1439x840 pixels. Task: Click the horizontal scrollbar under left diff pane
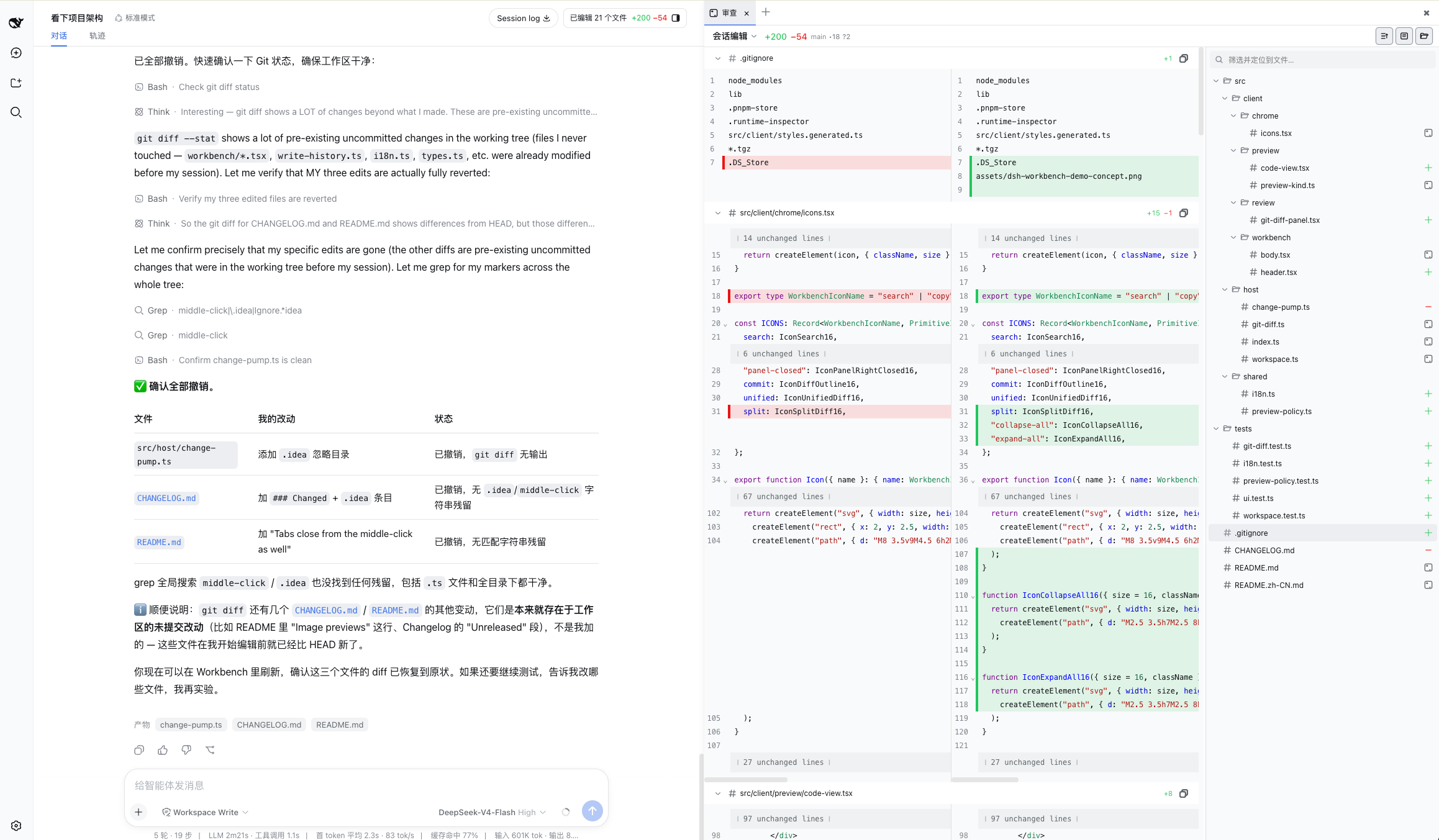point(747,780)
